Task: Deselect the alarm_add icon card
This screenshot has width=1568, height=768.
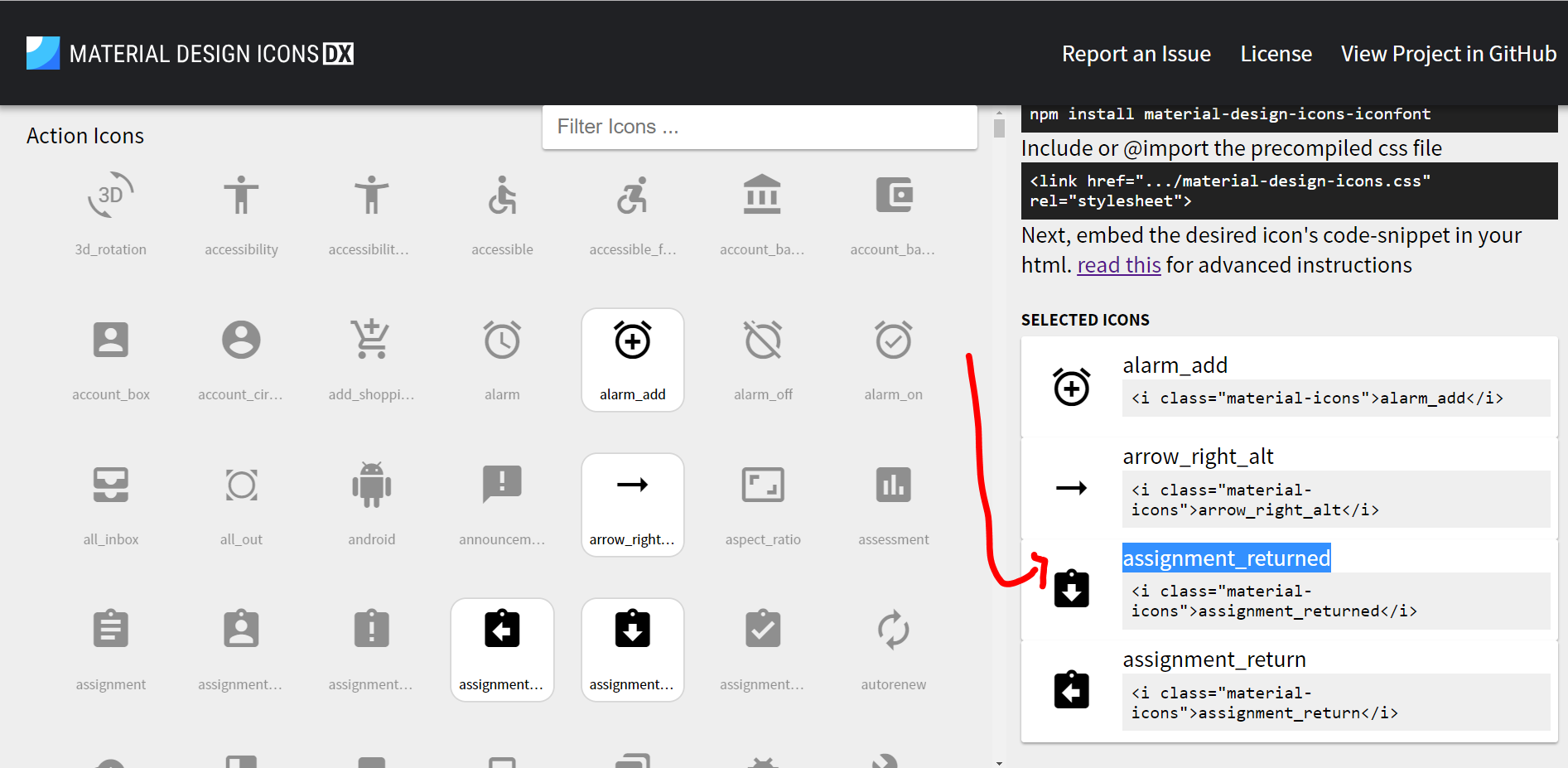Action: pos(632,360)
